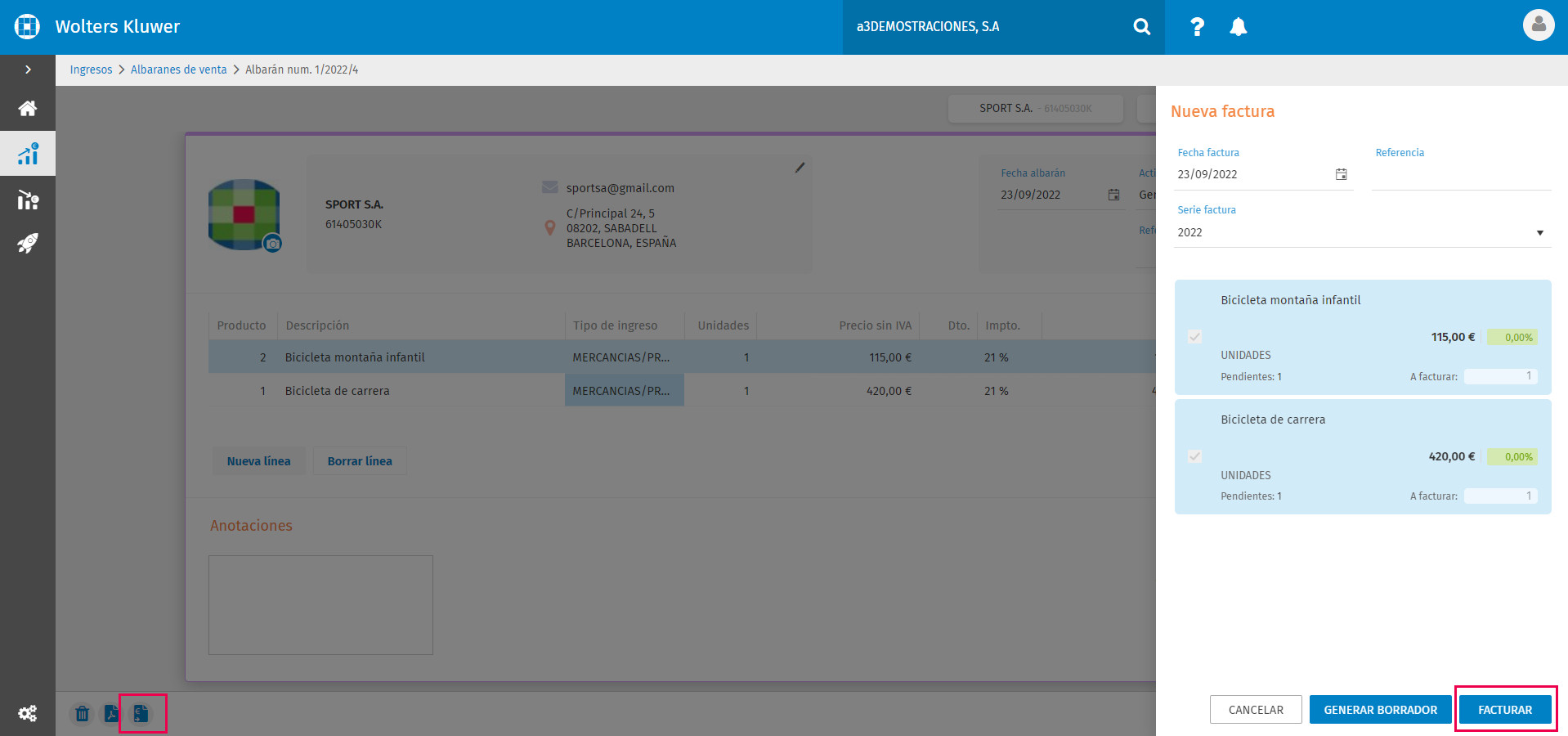Screen dimensions: 1568x736
Task: Click MERCANCIAS/PR... cell for Bicicleta de carrera
Action: (x=625, y=391)
